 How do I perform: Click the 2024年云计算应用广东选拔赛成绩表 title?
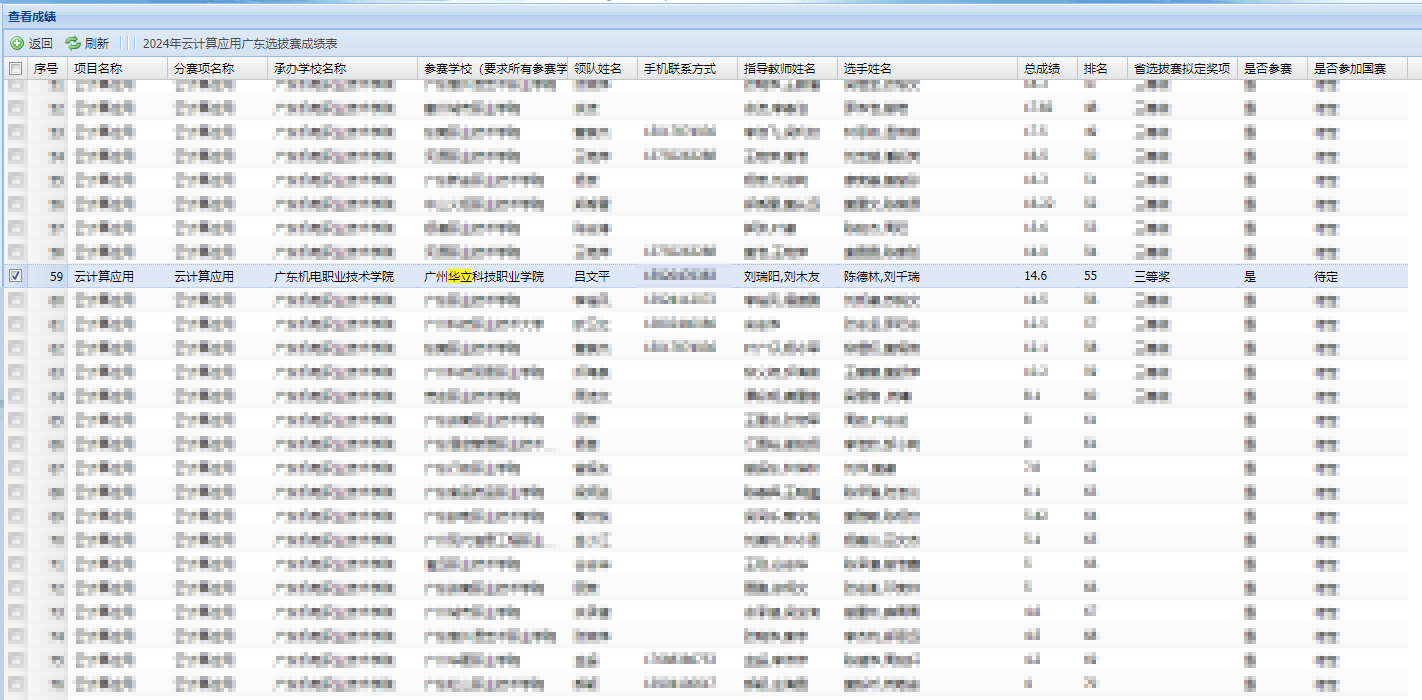240,43
